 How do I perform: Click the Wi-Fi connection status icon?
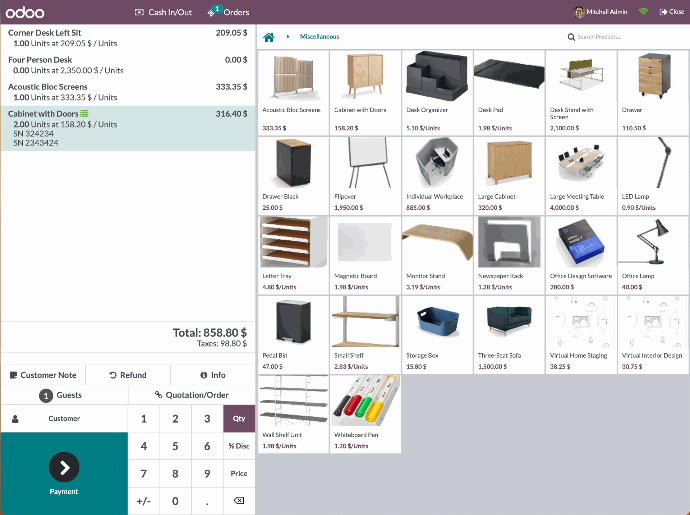(x=643, y=12)
